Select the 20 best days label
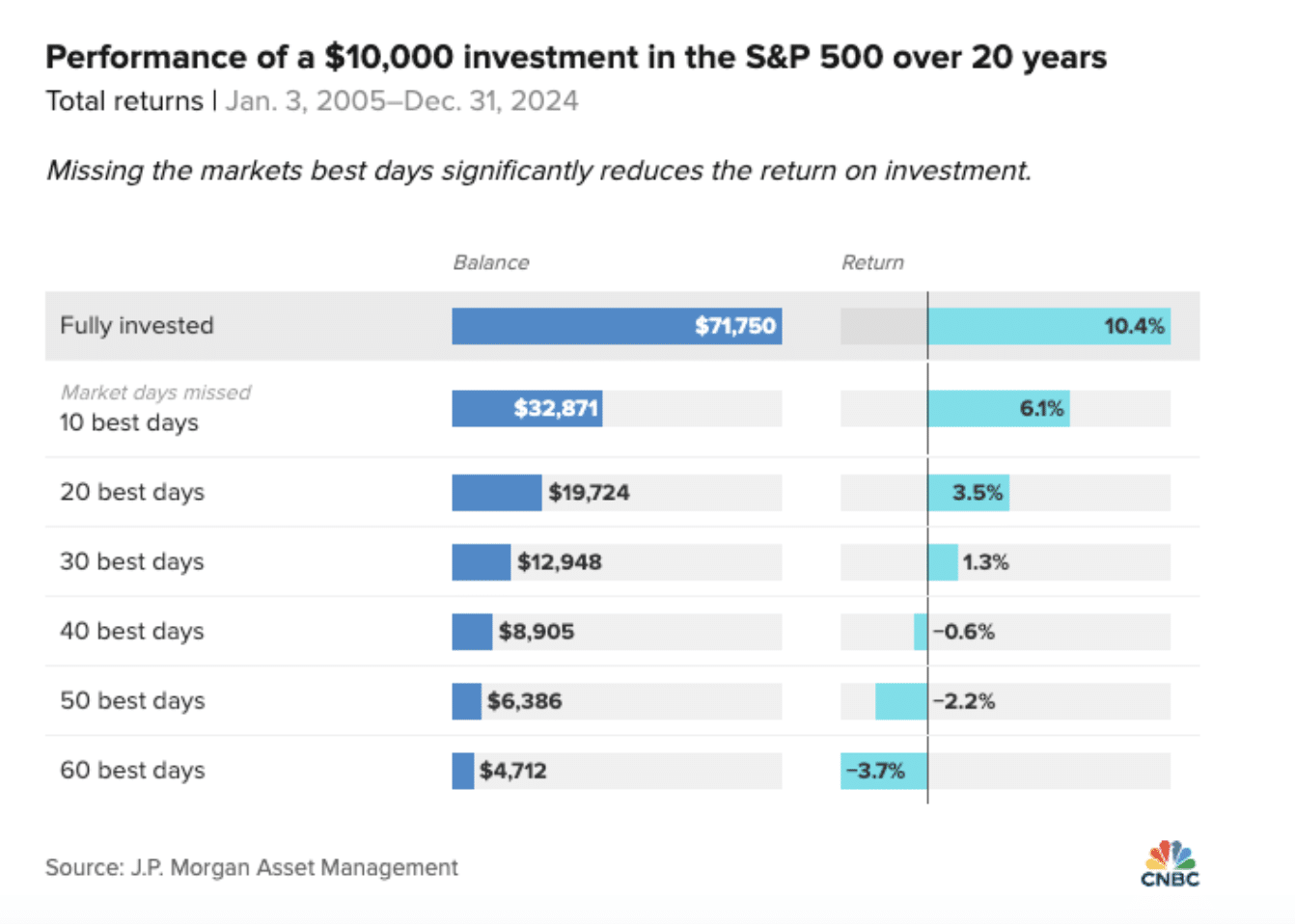1295x924 pixels. point(132,492)
